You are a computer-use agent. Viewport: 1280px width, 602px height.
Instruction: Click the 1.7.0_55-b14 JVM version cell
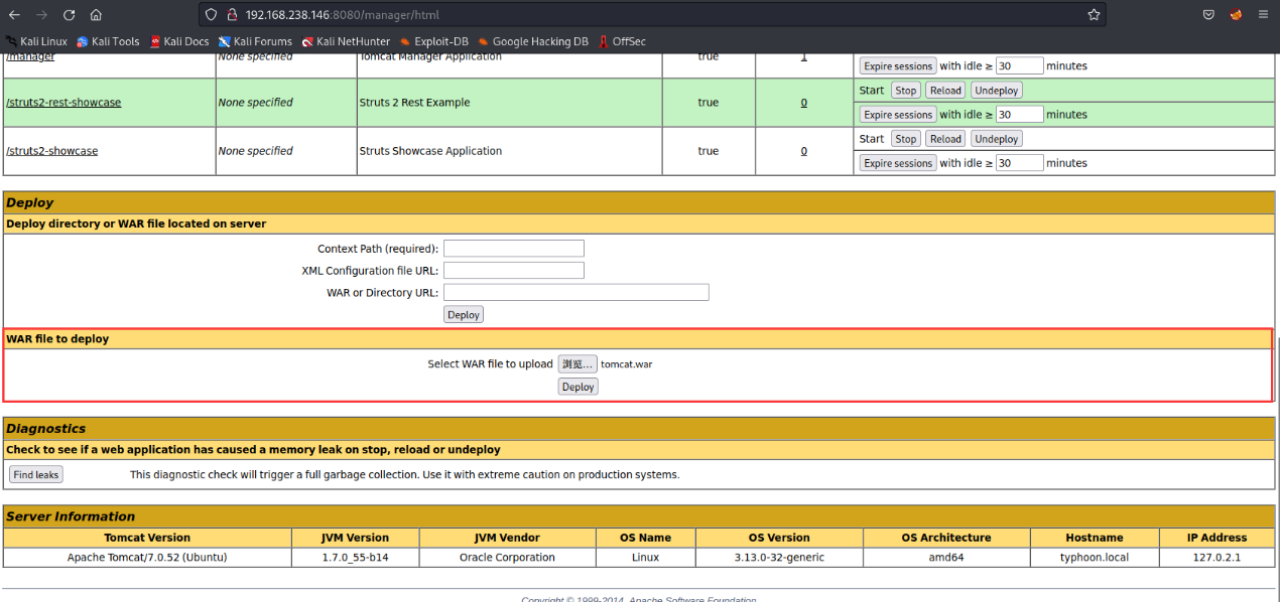point(355,557)
